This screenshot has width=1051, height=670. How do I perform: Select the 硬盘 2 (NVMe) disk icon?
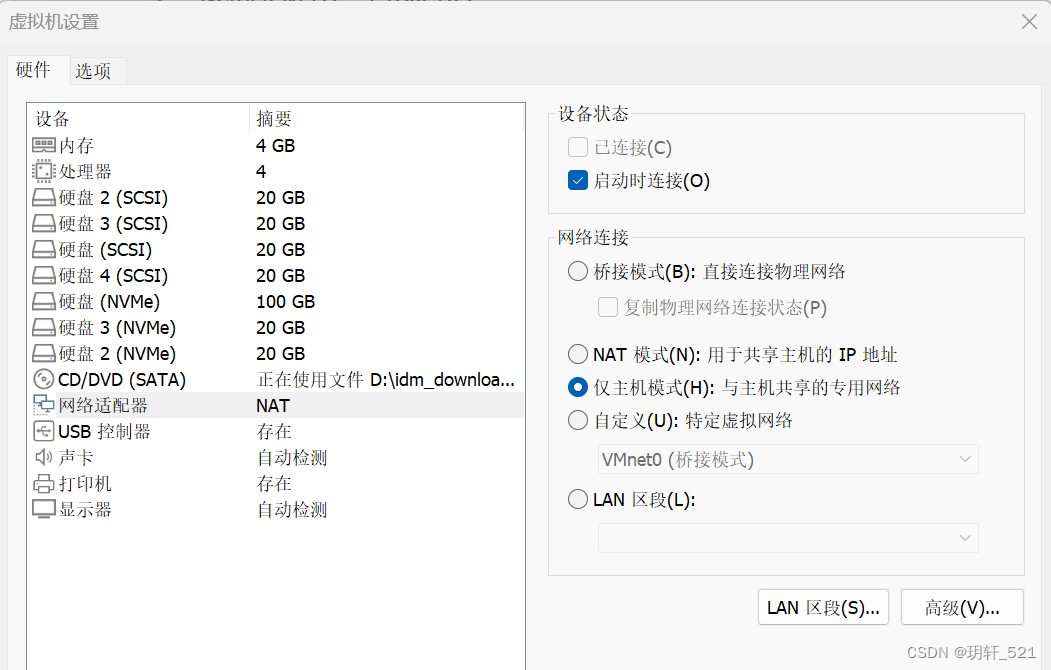[x=44, y=354]
